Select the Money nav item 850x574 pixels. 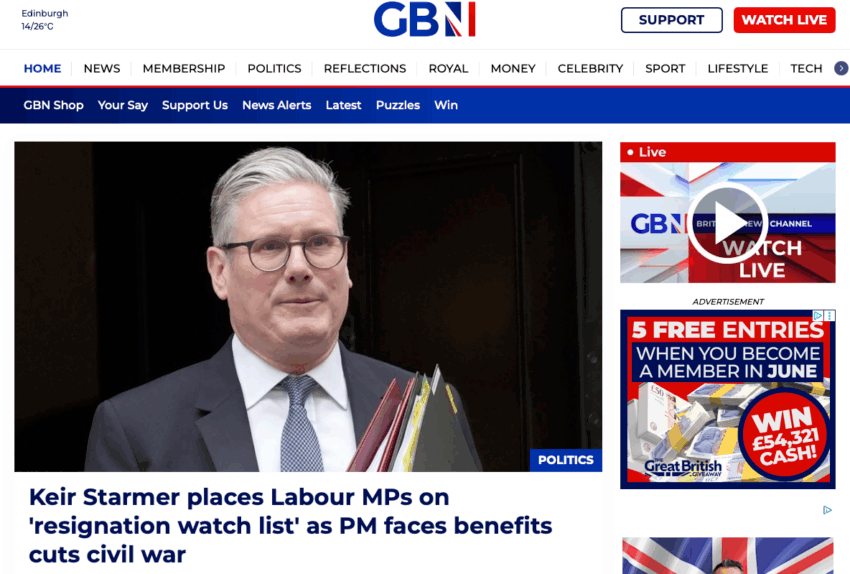[x=513, y=68]
